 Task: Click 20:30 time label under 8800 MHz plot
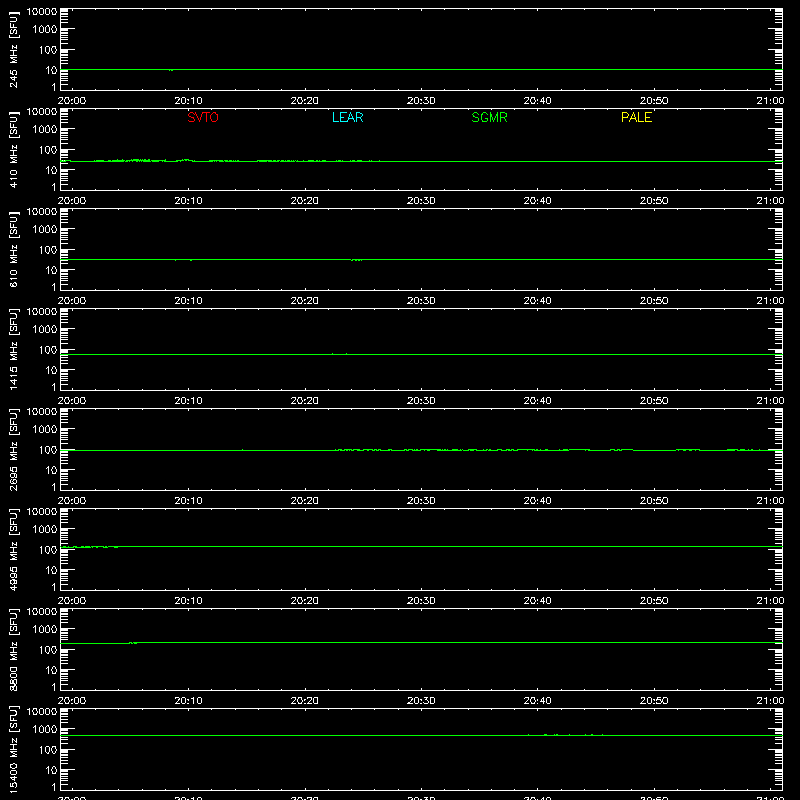pos(421,701)
